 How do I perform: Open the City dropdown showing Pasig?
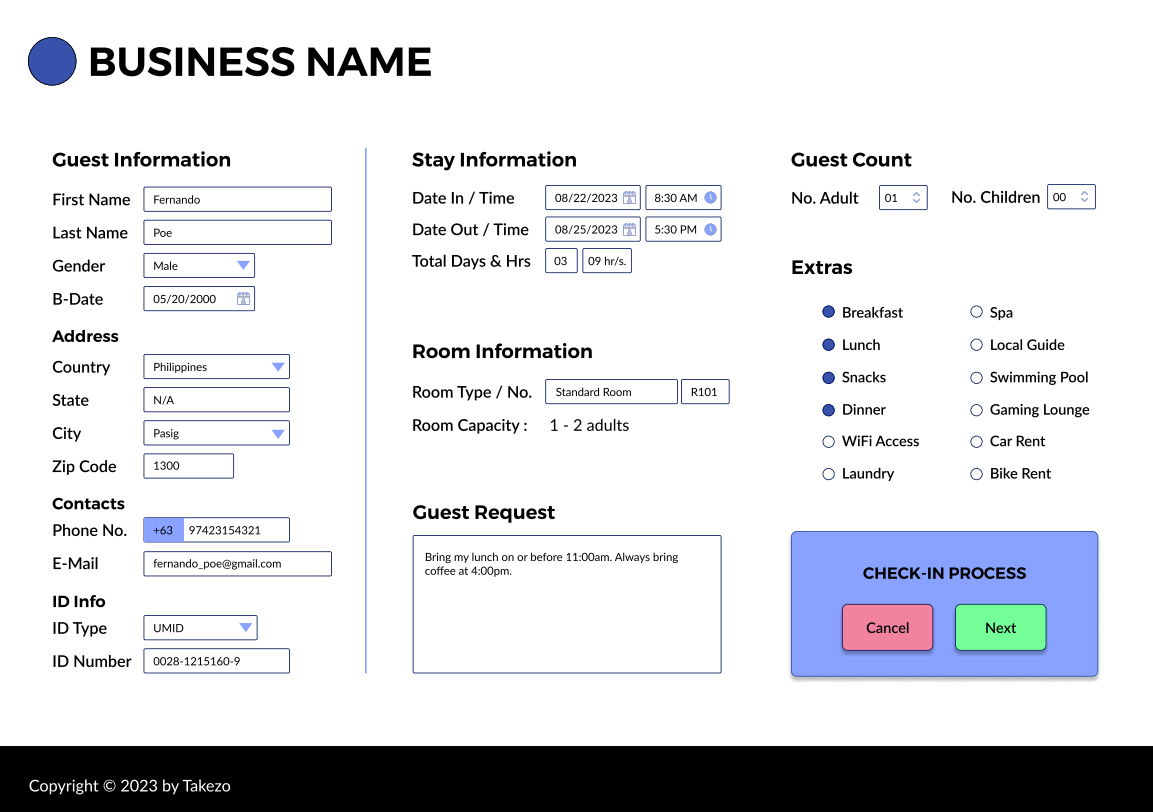click(217, 433)
